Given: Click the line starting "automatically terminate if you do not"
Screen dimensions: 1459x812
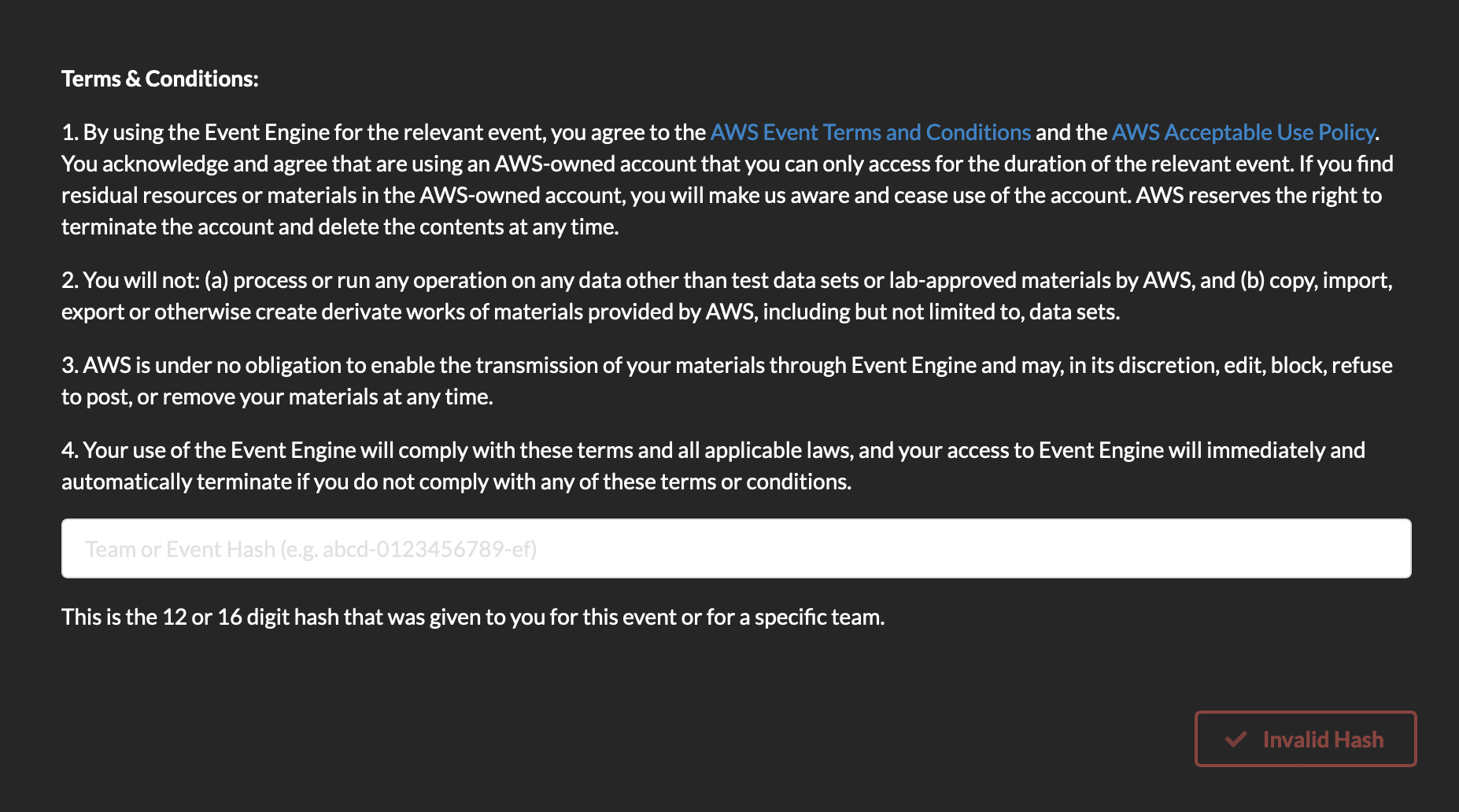Looking at the screenshot, I should click(456, 482).
